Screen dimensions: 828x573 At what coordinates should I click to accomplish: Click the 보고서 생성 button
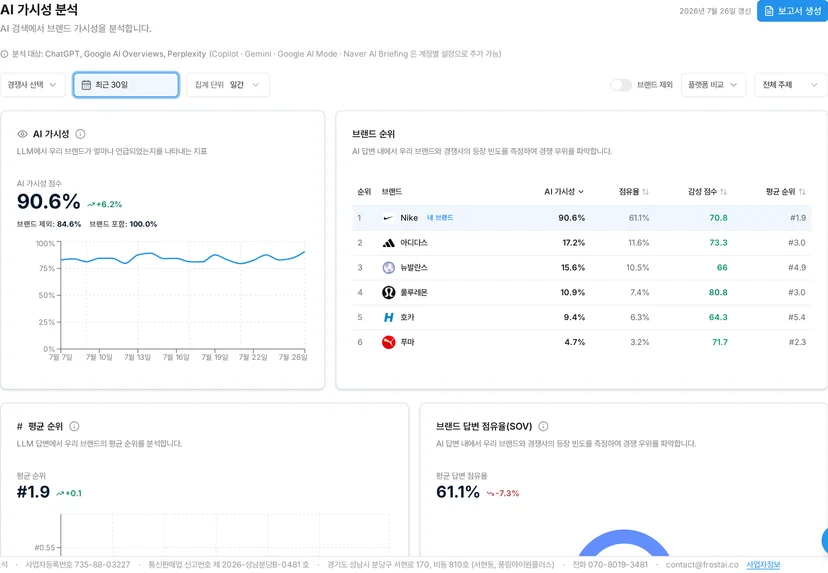[792, 11]
